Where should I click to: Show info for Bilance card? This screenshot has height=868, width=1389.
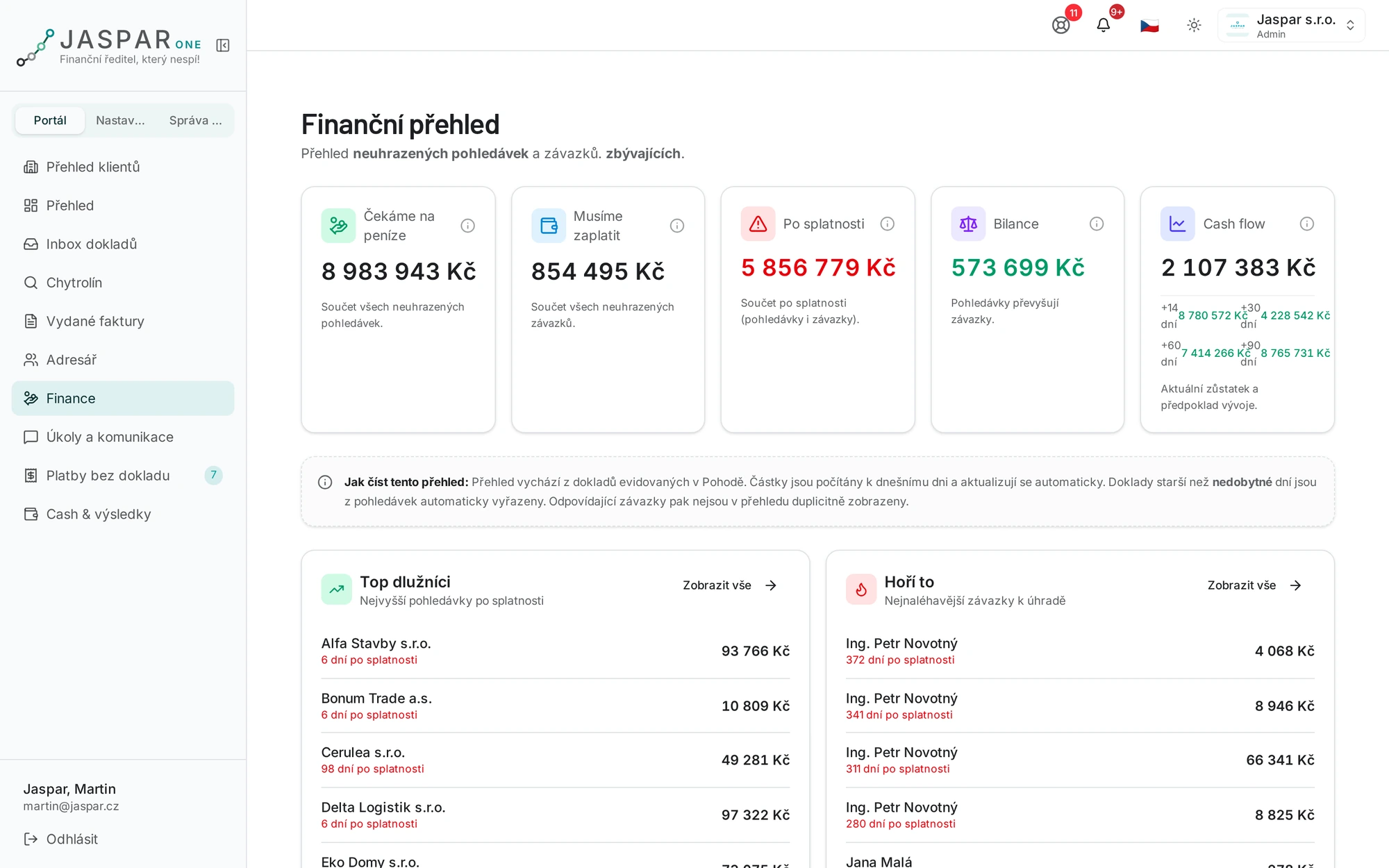click(x=1097, y=224)
